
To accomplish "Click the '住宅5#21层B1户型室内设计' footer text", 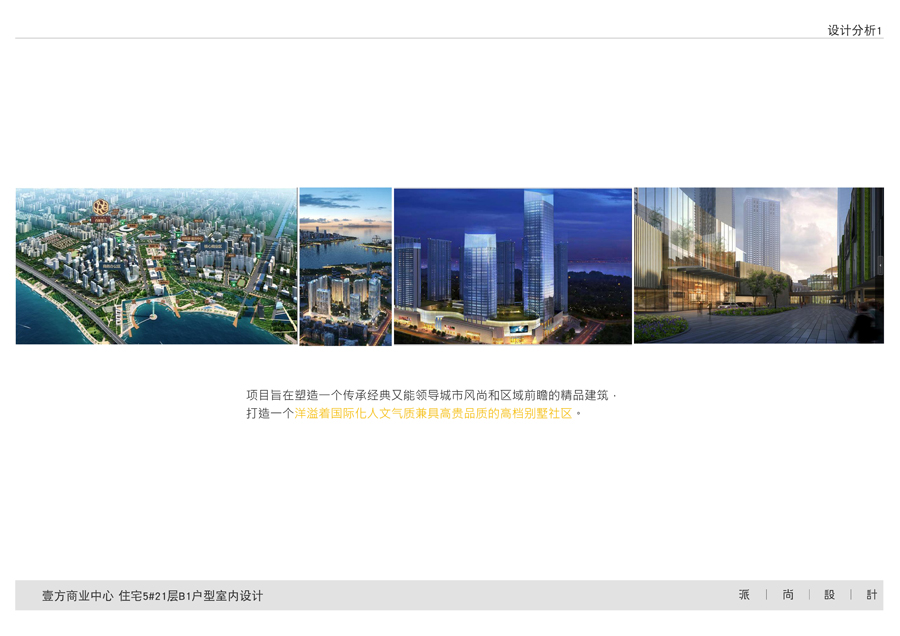I will pos(191,596).
